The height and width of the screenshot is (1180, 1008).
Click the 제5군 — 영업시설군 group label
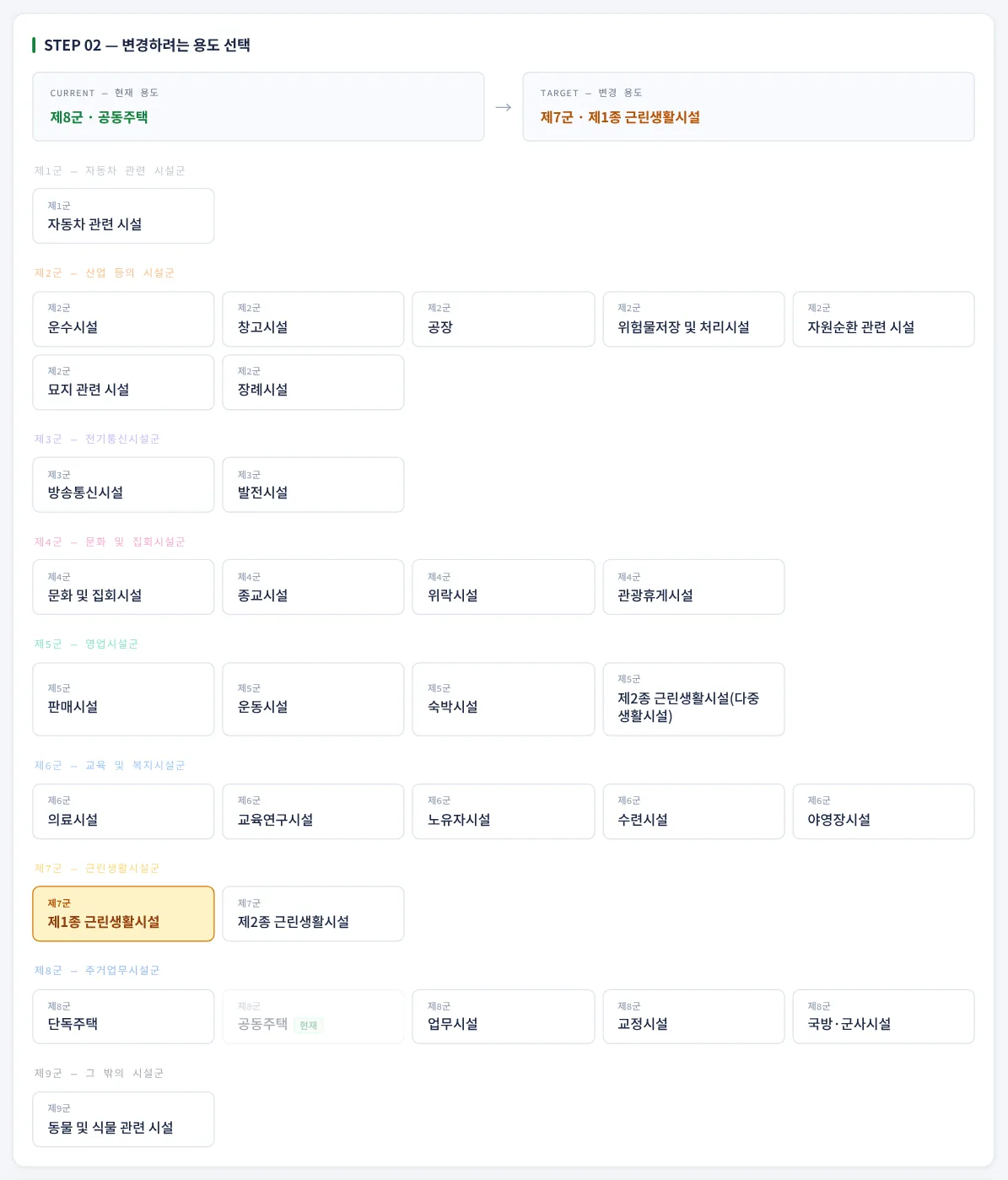86,644
